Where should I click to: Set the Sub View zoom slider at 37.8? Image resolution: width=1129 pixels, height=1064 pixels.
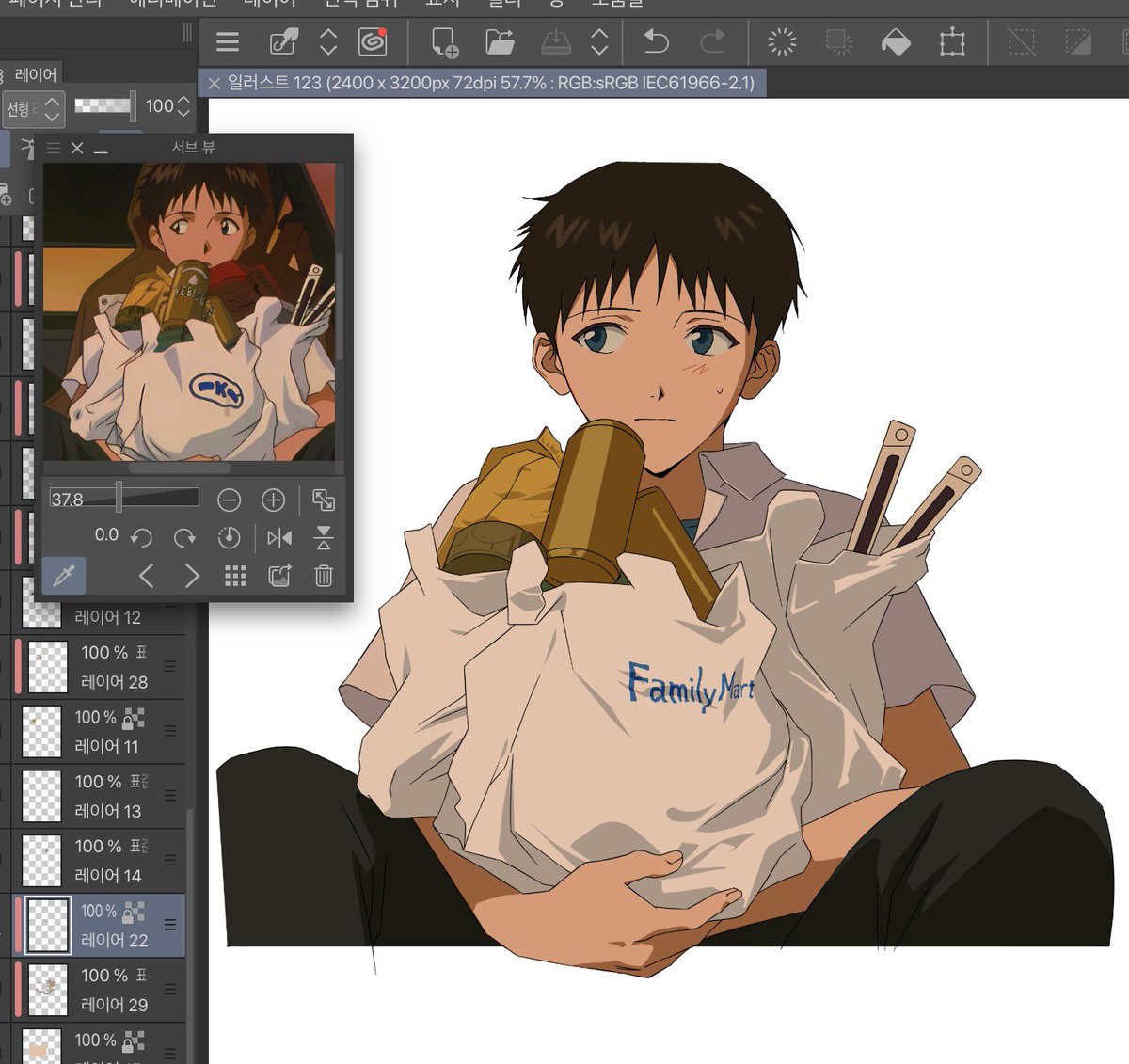click(x=124, y=498)
